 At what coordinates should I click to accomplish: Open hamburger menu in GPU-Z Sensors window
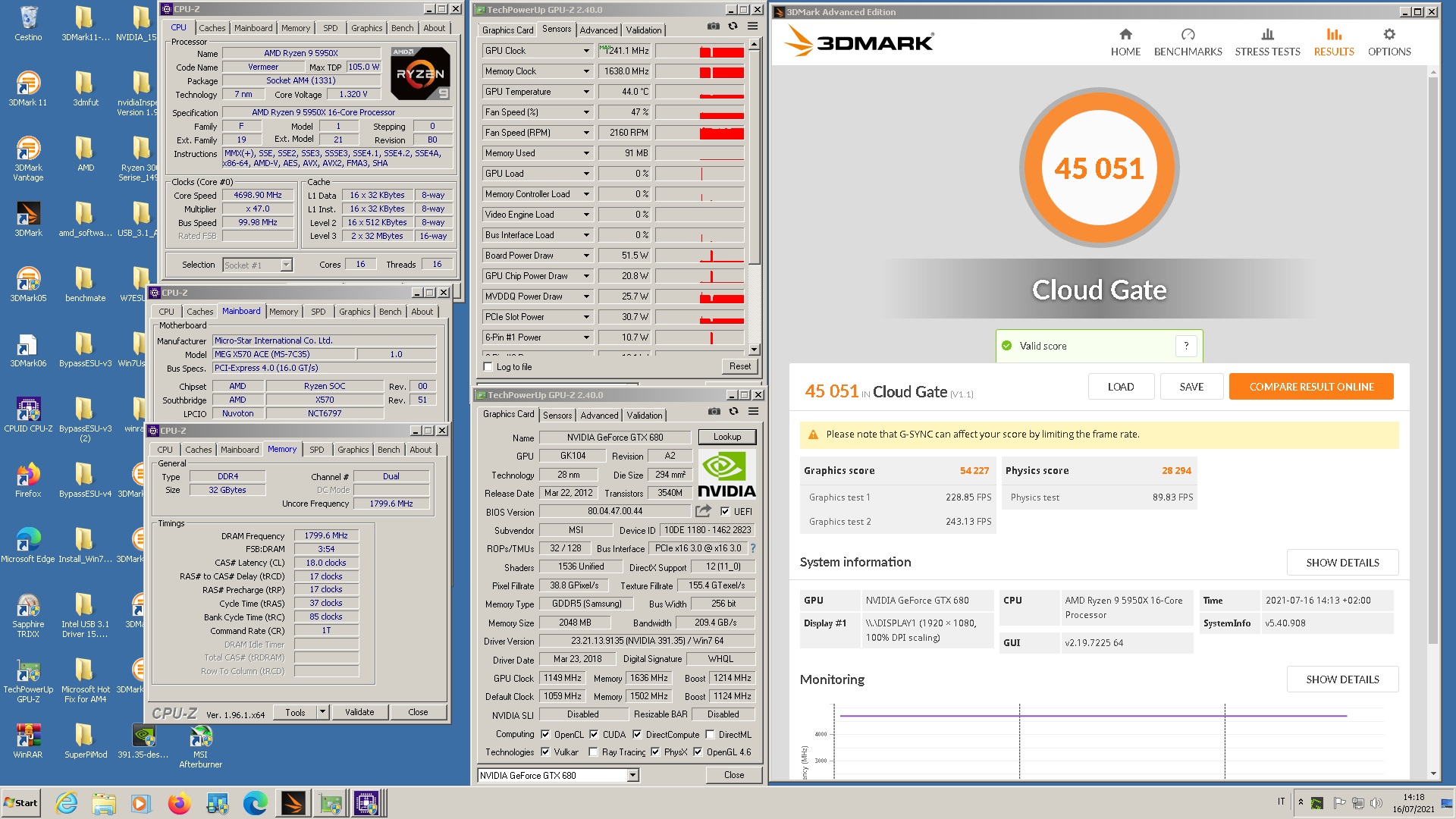(752, 26)
